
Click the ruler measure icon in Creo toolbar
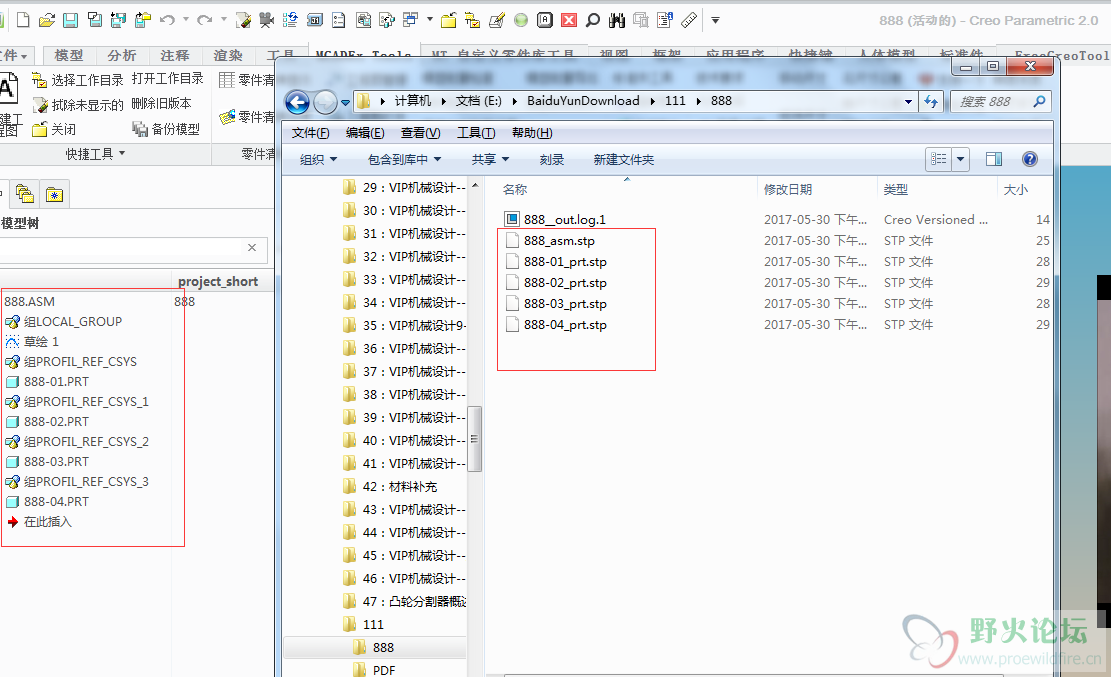[689, 20]
